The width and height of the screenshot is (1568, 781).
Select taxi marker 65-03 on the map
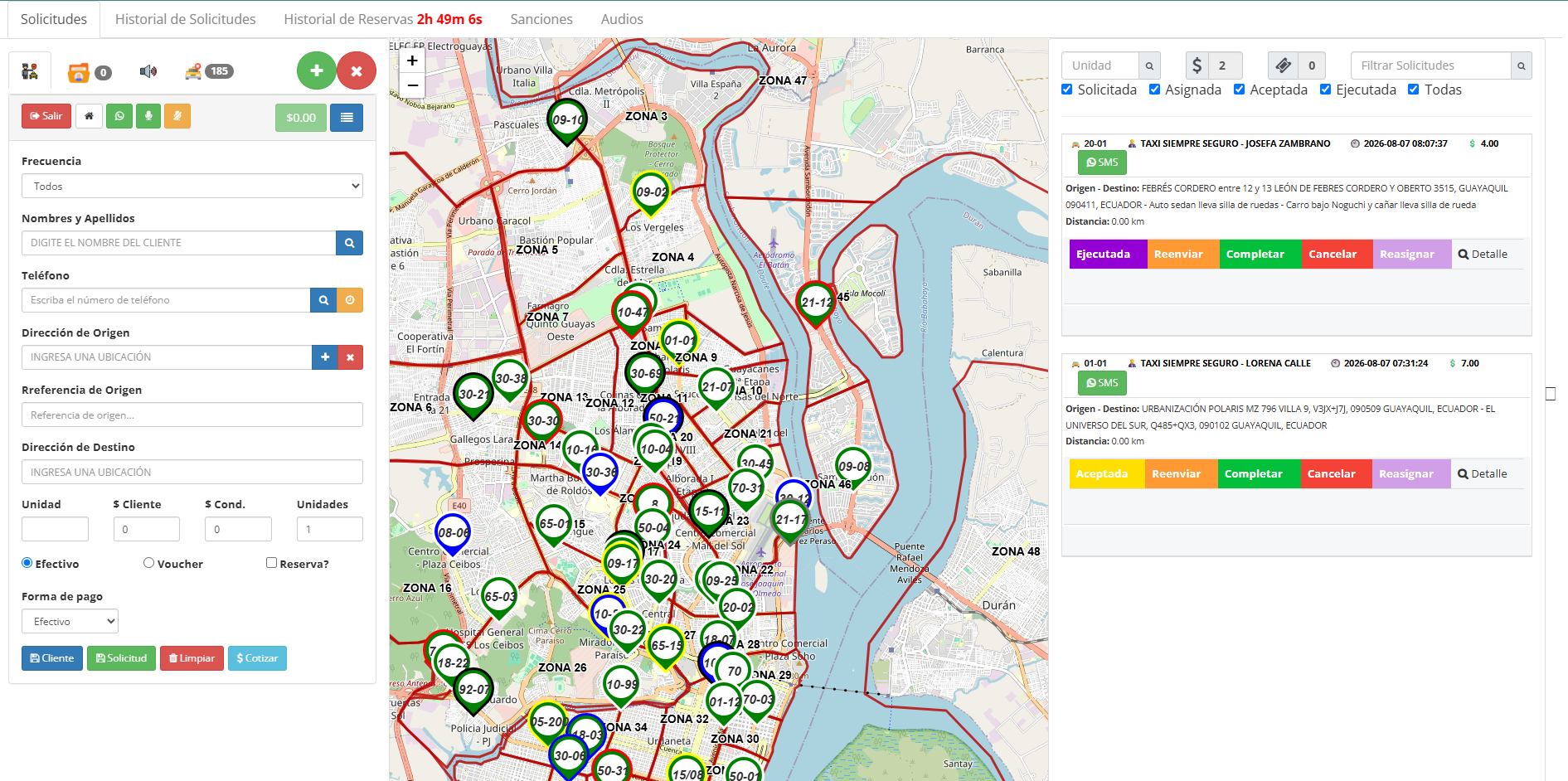[499, 598]
